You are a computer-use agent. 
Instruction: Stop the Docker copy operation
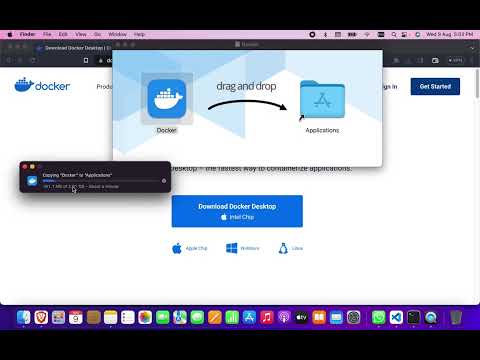[164, 181]
